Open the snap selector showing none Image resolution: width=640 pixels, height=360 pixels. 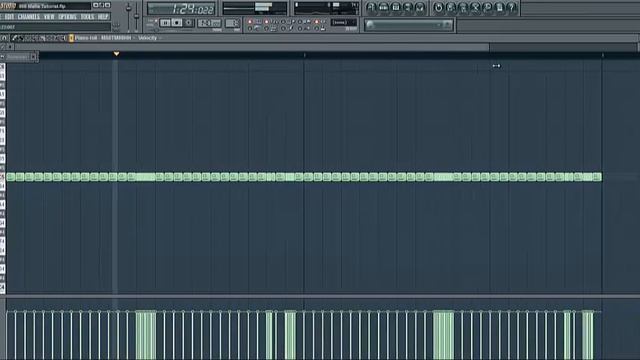coord(344,22)
